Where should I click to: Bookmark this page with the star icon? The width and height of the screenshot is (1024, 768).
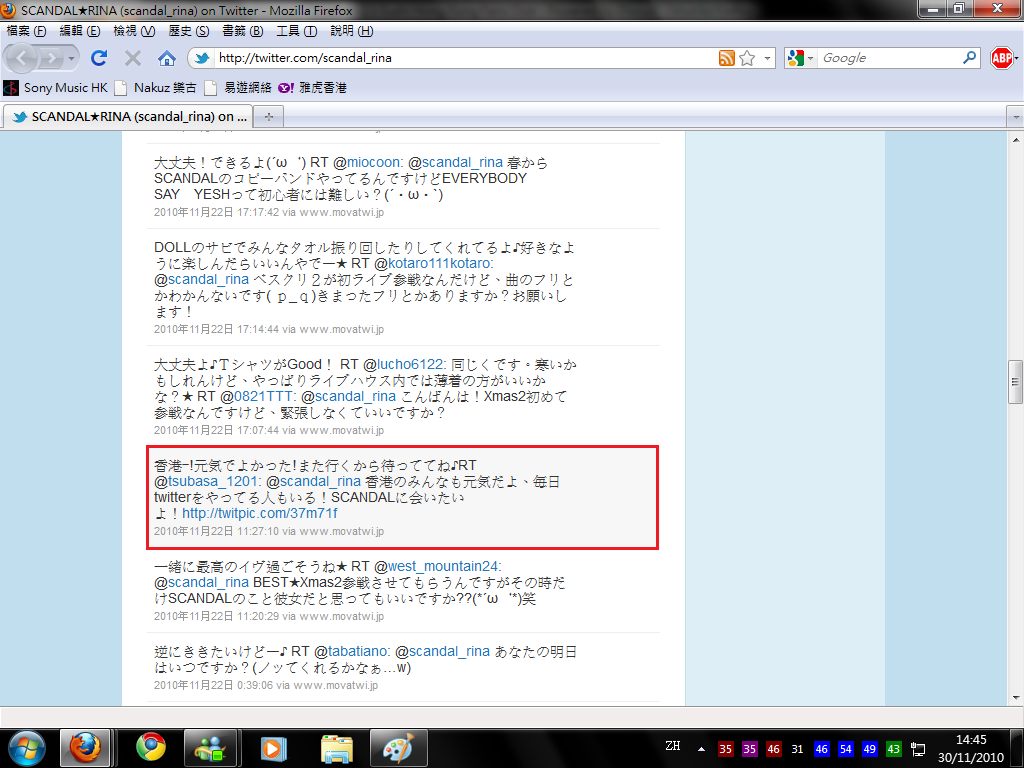click(x=747, y=58)
